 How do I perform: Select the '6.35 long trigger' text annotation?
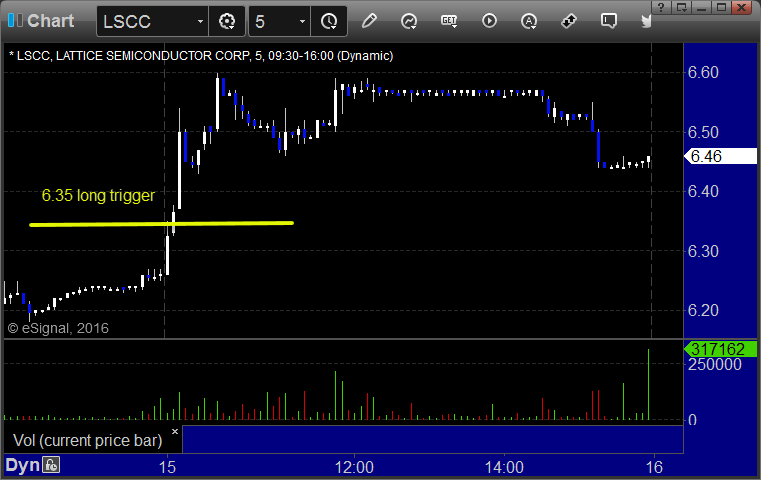tap(98, 195)
